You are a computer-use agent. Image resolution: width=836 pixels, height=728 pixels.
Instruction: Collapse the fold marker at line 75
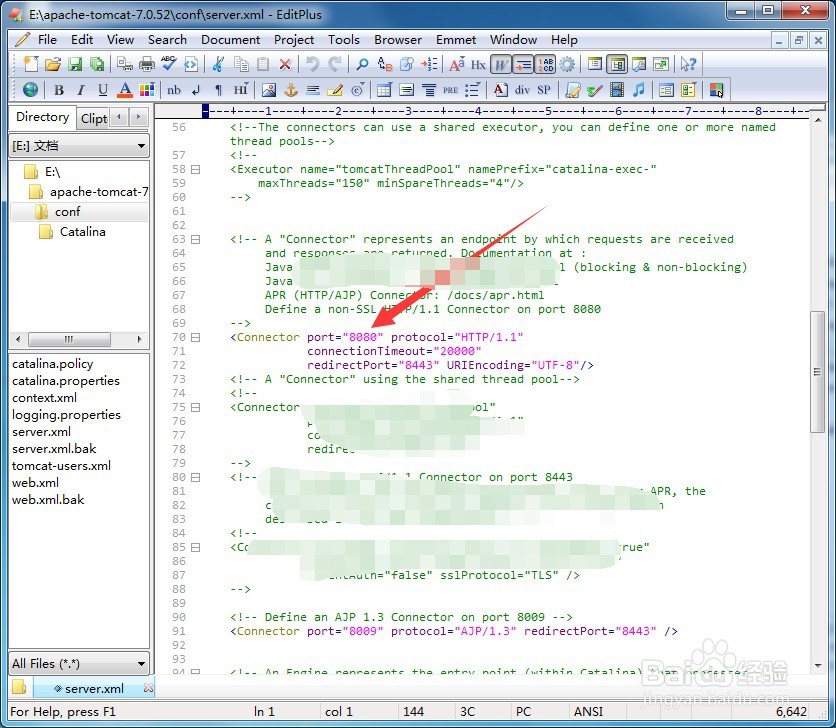196,407
